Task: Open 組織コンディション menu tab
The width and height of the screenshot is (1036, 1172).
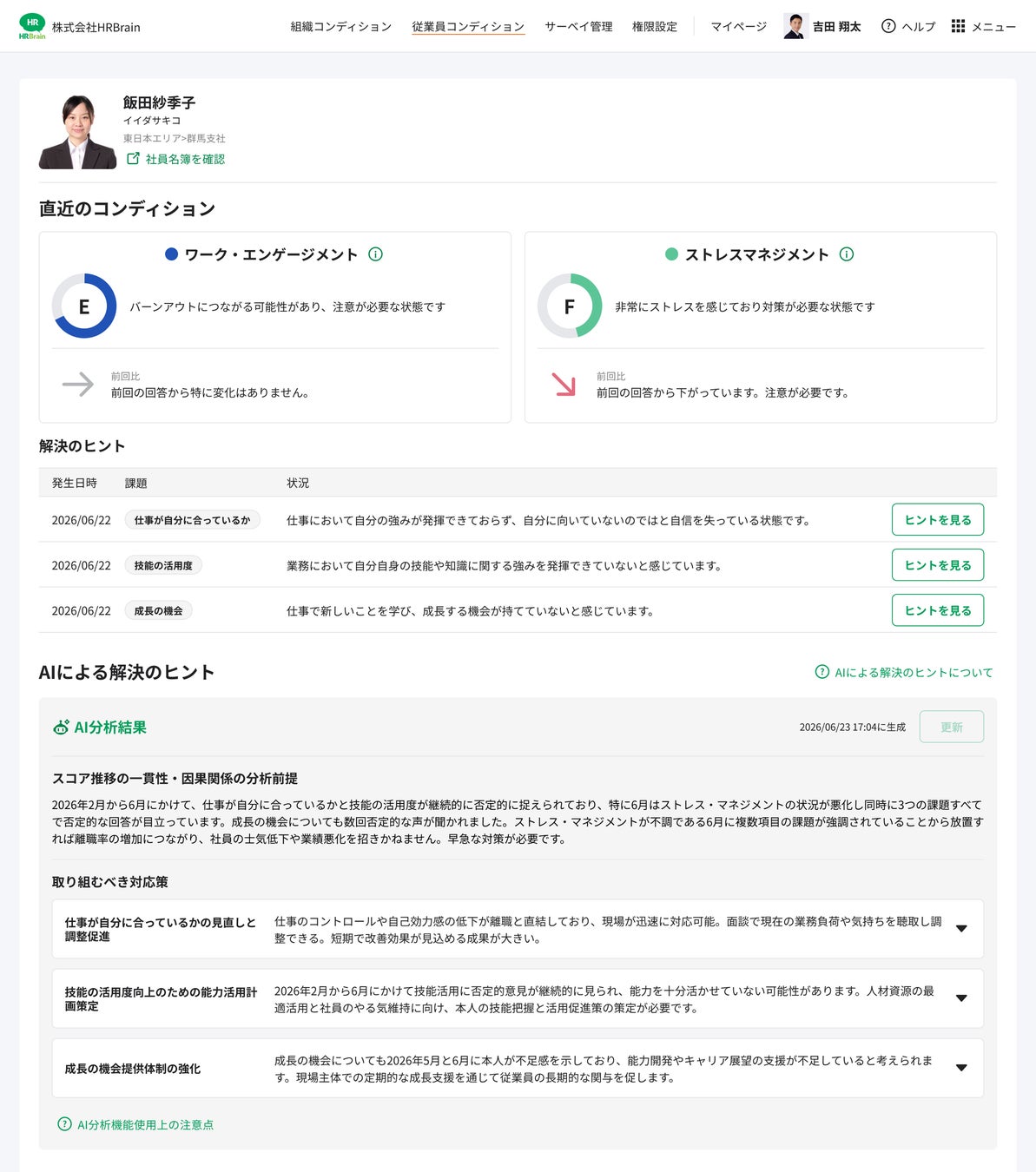Action: pos(341,27)
